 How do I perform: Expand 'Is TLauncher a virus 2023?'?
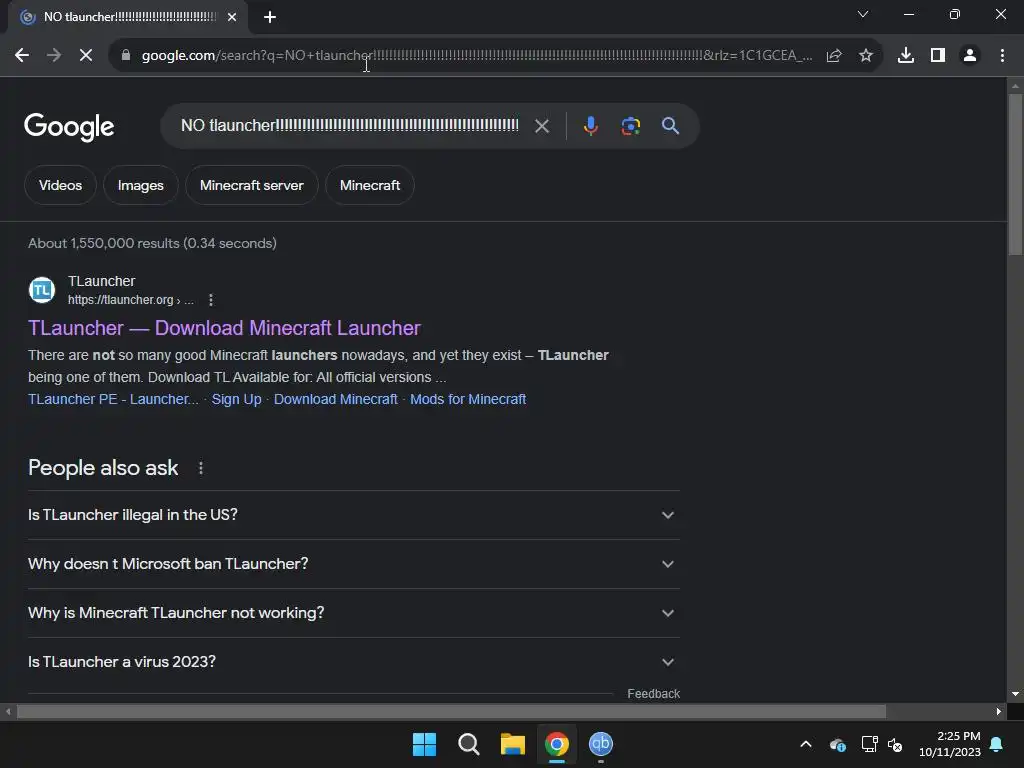point(354,662)
